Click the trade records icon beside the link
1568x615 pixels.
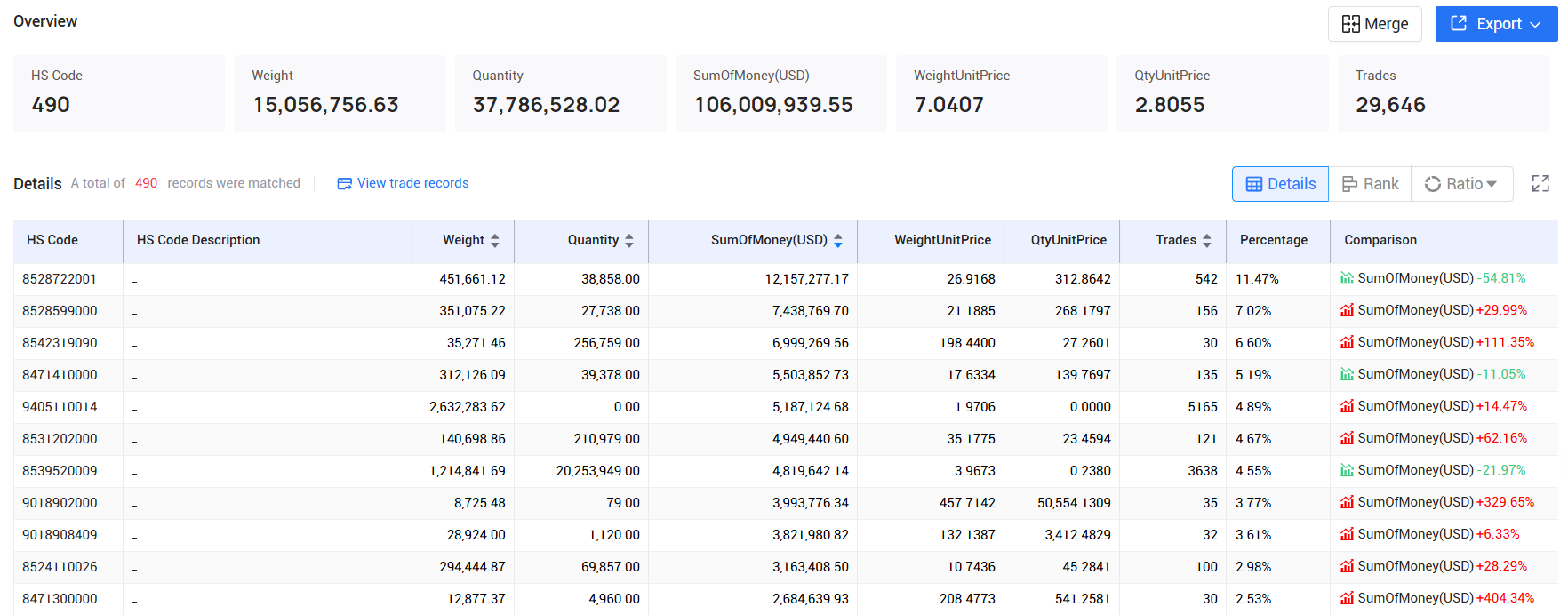[344, 184]
